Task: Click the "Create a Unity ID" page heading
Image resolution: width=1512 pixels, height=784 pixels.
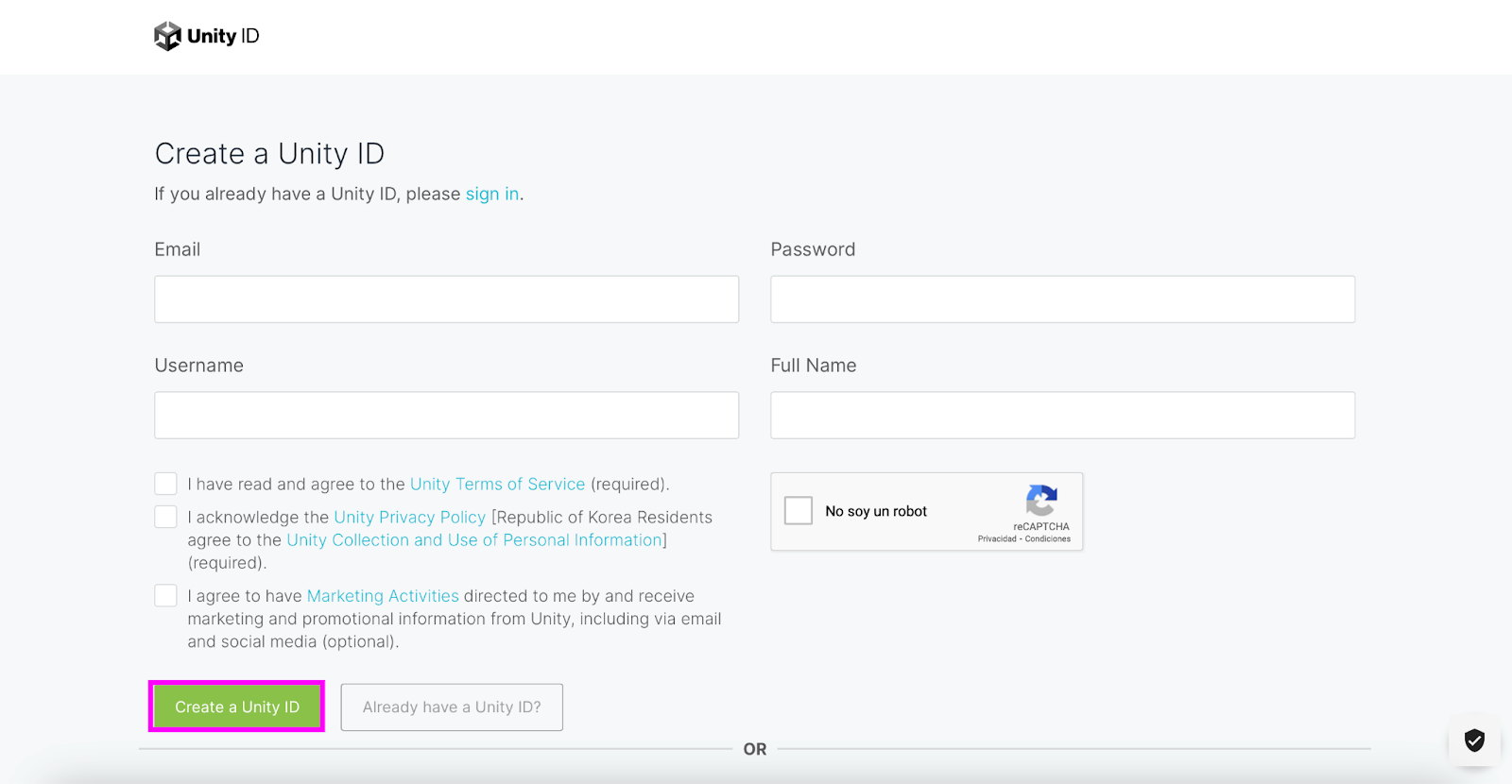Action: (x=269, y=153)
